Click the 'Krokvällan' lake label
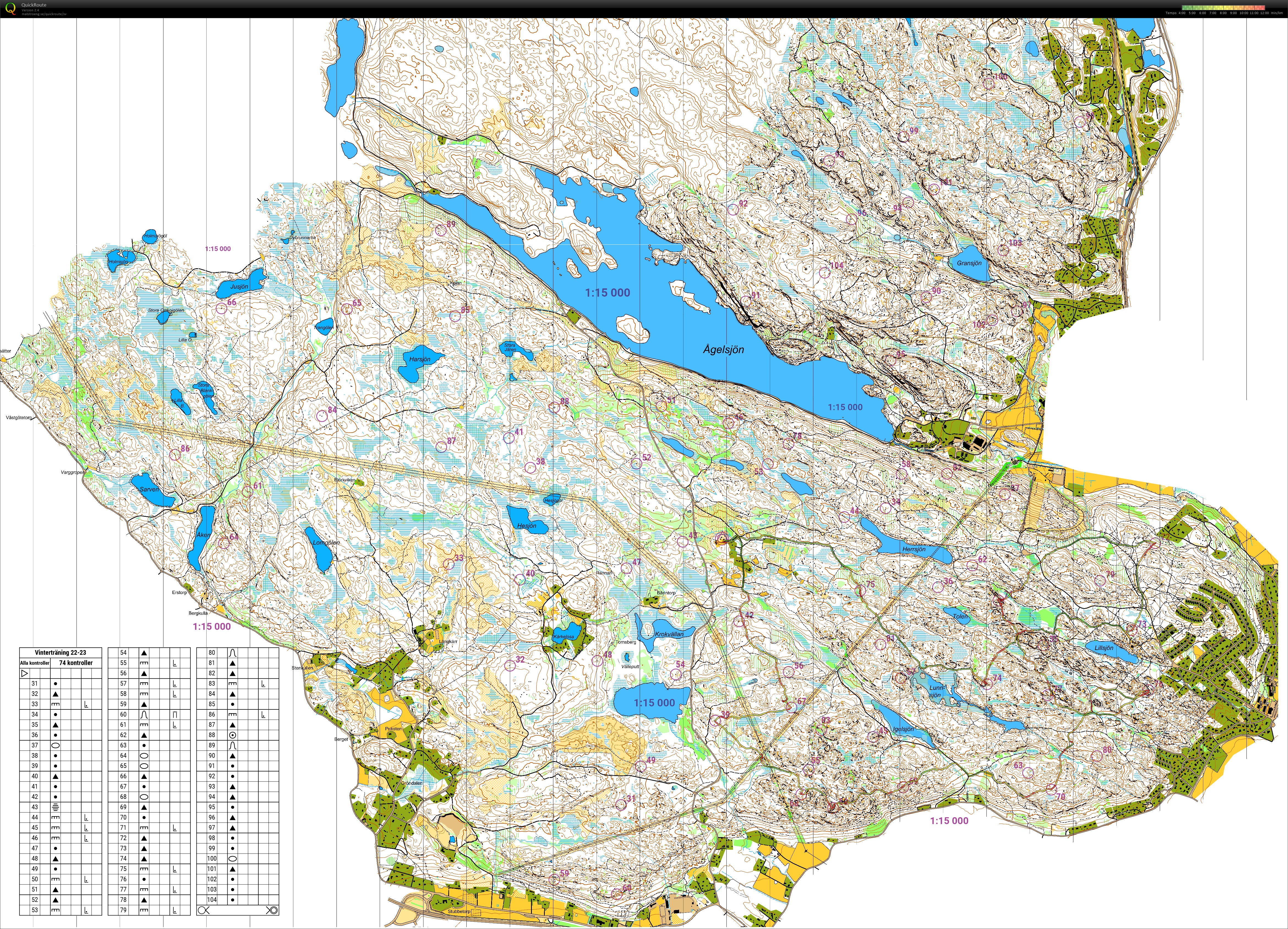The width and height of the screenshot is (1288, 929). point(669,634)
